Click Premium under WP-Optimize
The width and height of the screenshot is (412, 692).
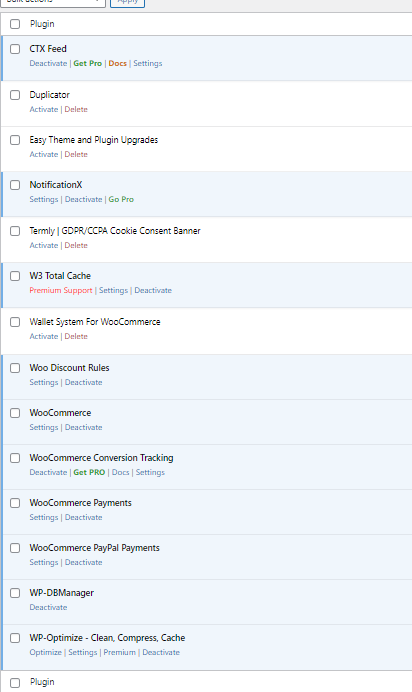point(120,652)
